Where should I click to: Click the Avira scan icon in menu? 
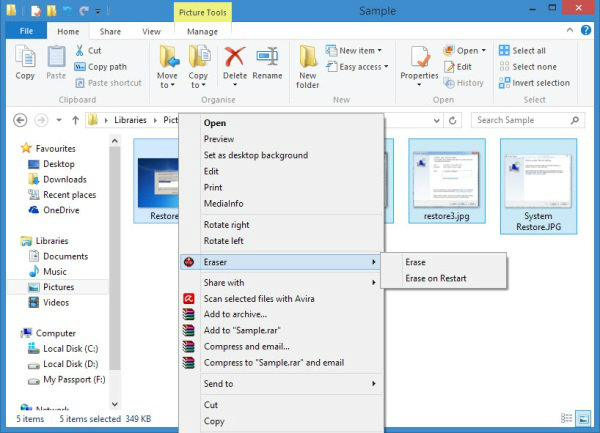tap(188, 298)
